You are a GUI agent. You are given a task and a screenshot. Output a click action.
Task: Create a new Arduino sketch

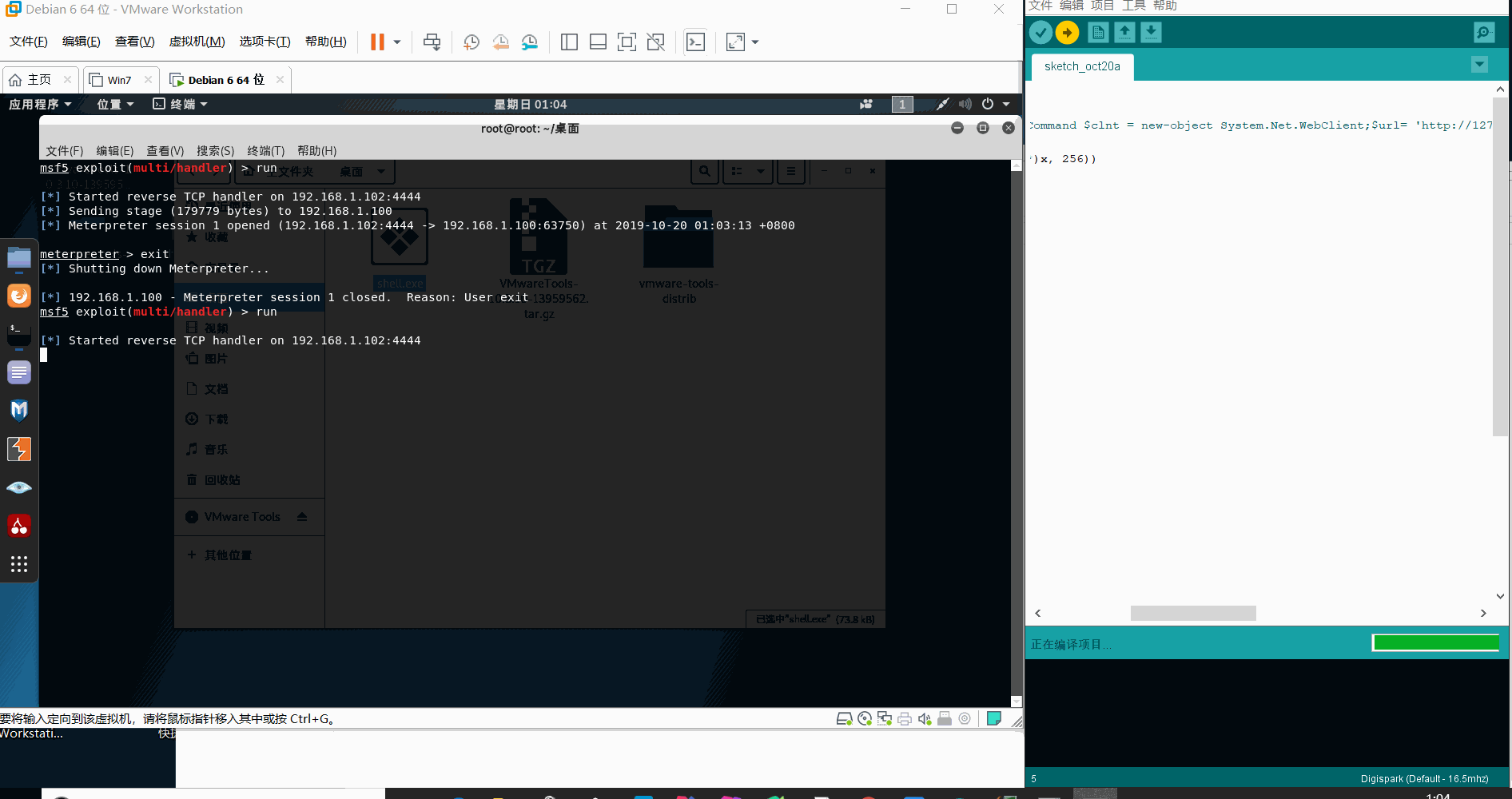tap(1098, 32)
